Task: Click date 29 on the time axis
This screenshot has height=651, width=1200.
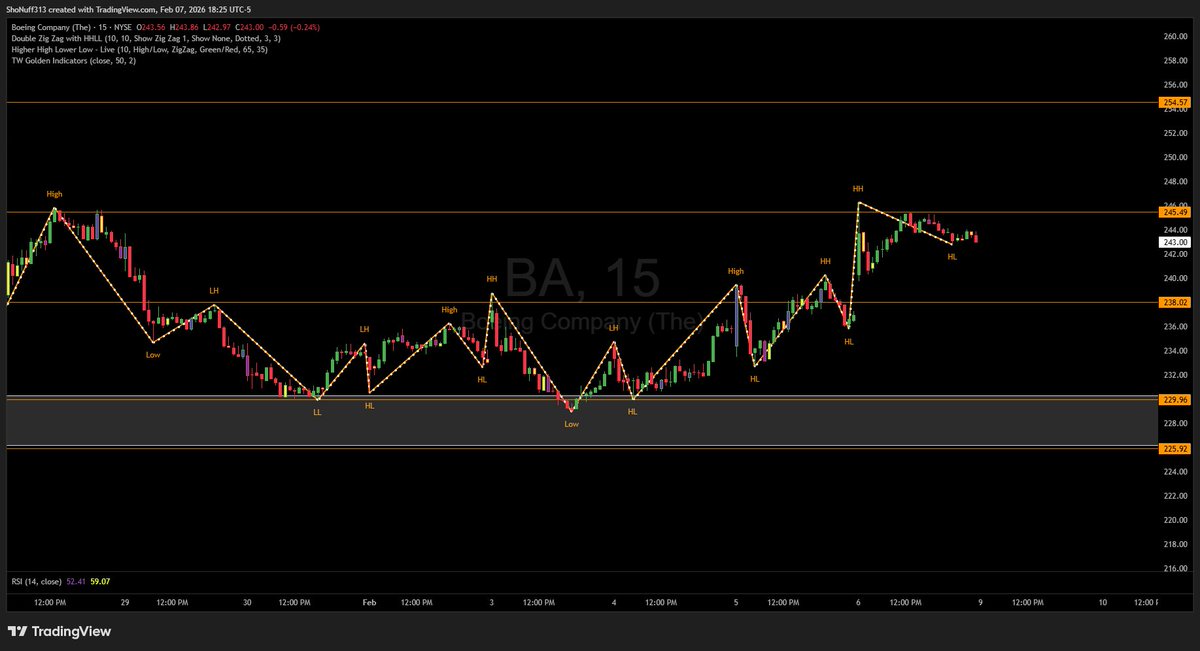Action: 125,603
